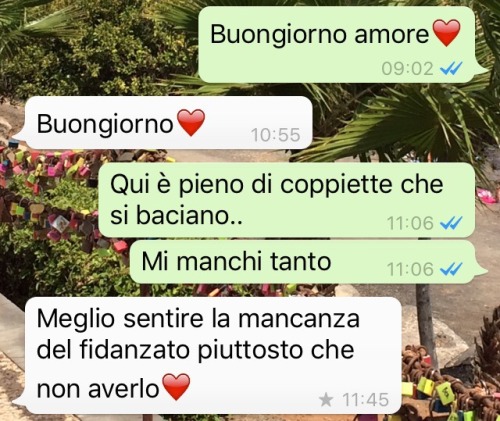The width and height of the screenshot is (500, 421).
Task: Tap the 'Qui è pieno di coppiette' message
Action: [287, 200]
